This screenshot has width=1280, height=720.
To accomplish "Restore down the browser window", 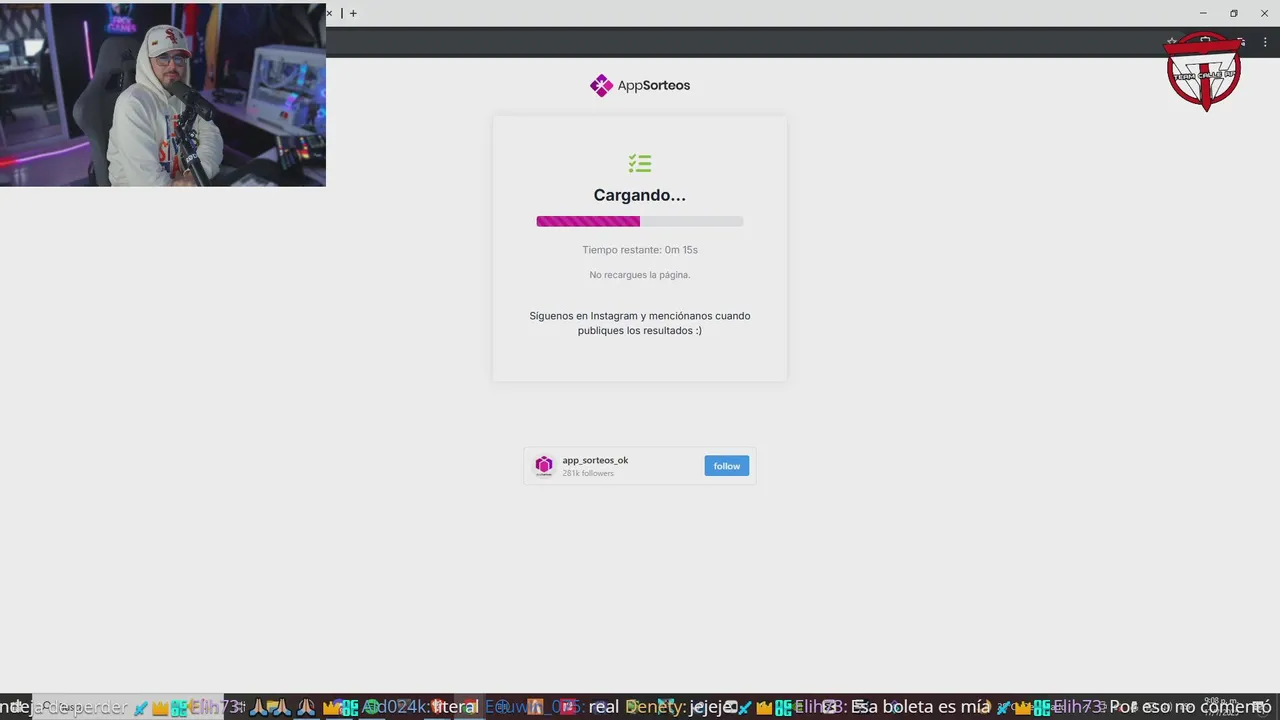I will [x=1234, y=13].
